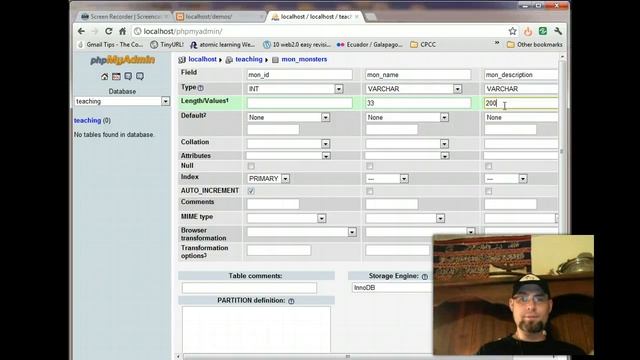
Task: Open the CPCC bookmark folder
Action: point(423,44)
